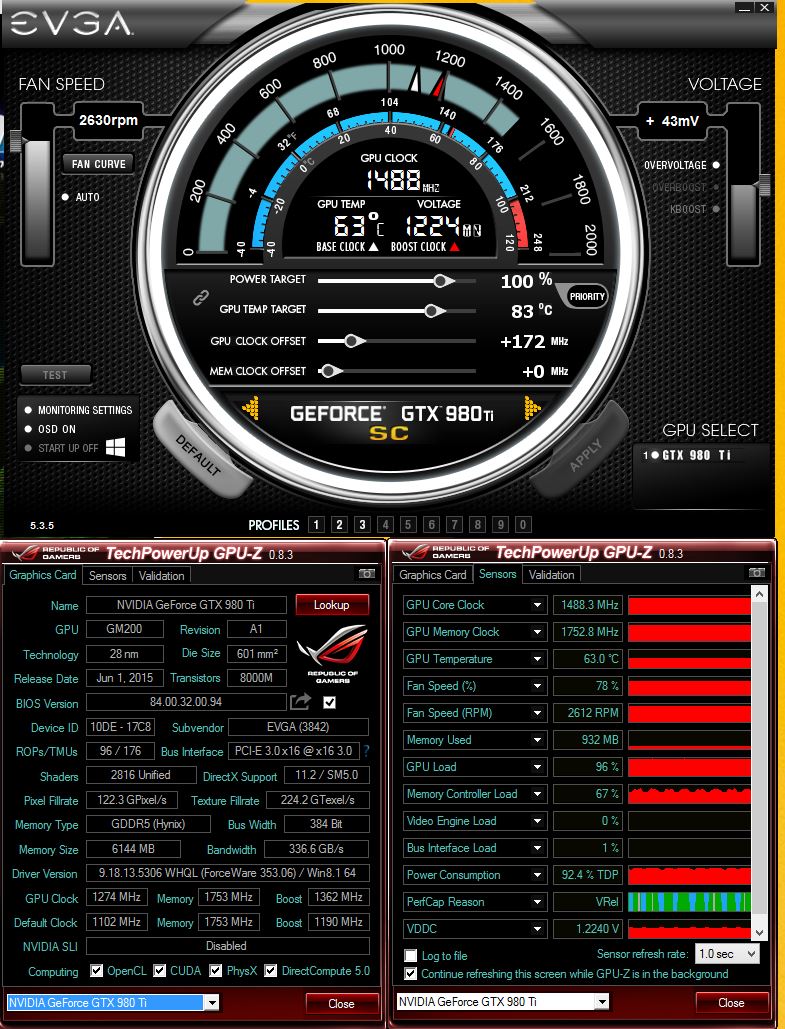Open the Fan Speed (%) sensor dropdown
This screenshot has width=785, height=1029.
538,686
